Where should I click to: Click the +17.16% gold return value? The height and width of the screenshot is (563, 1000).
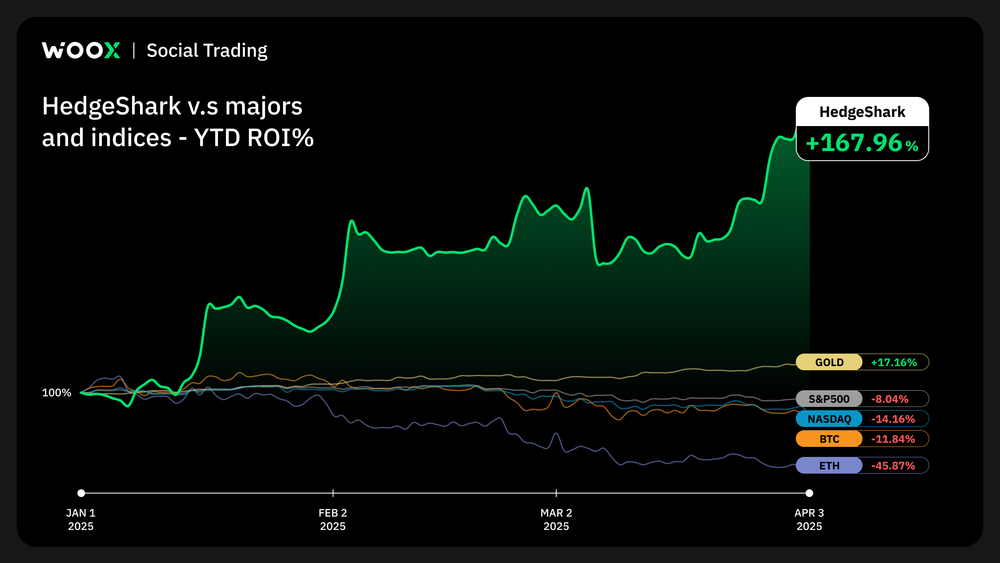tap(893, 362)
